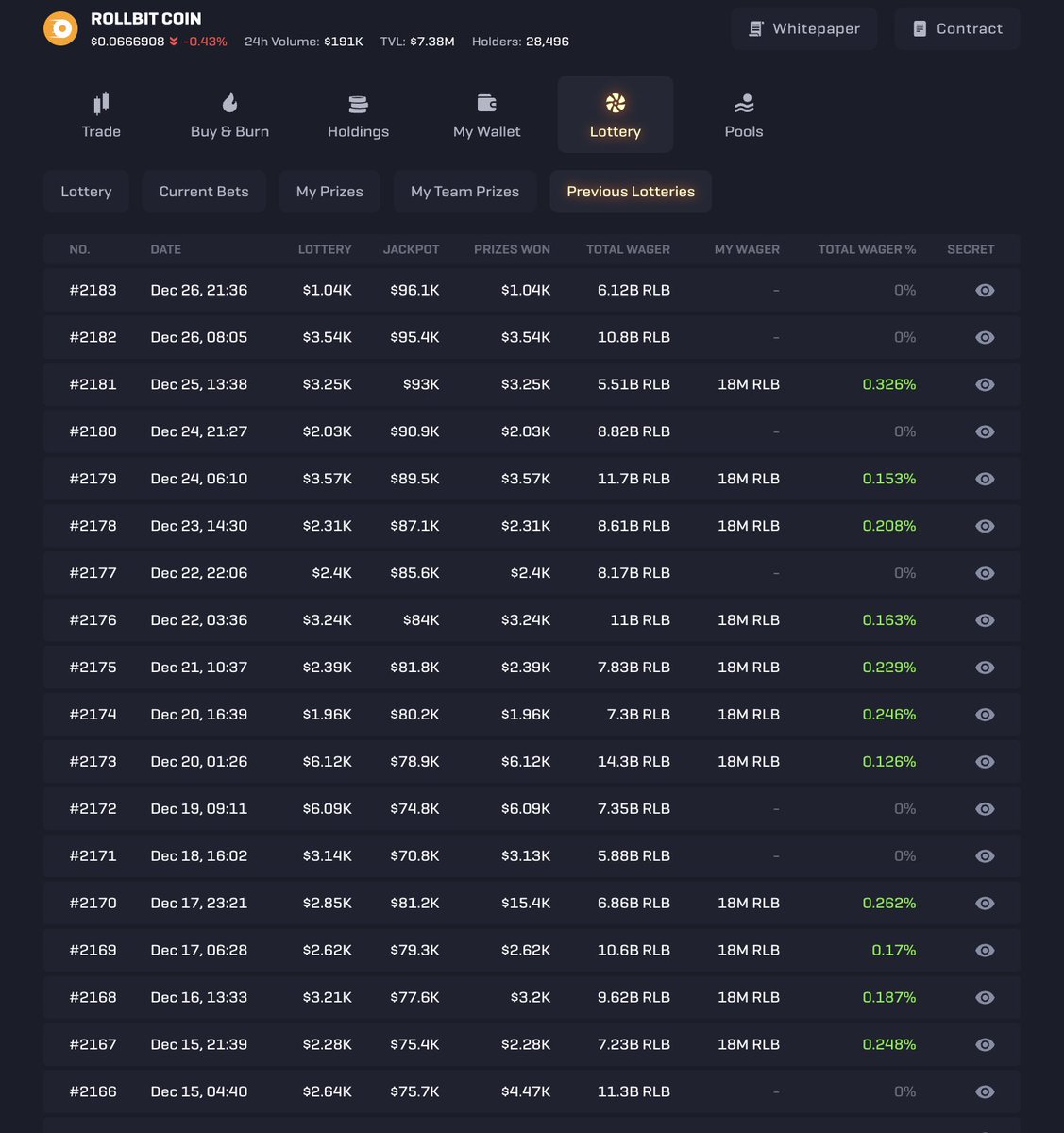Open the Trade section

pos(101,114)
